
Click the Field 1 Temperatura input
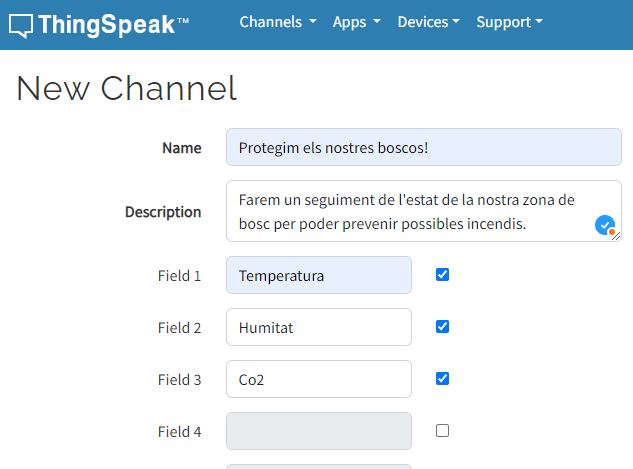[x=319, y=275]
